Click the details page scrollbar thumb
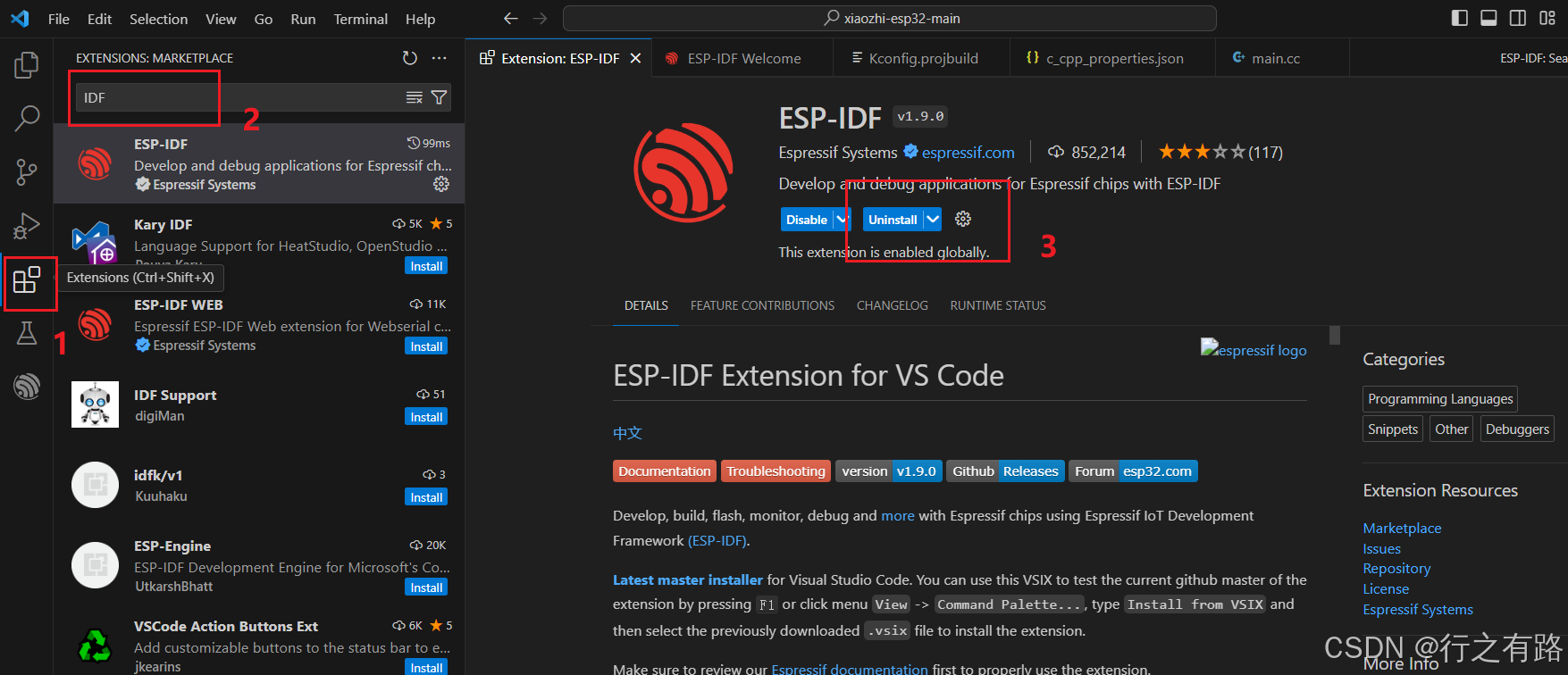This screenshot has width=1568, height=675. coord(1335,335)
